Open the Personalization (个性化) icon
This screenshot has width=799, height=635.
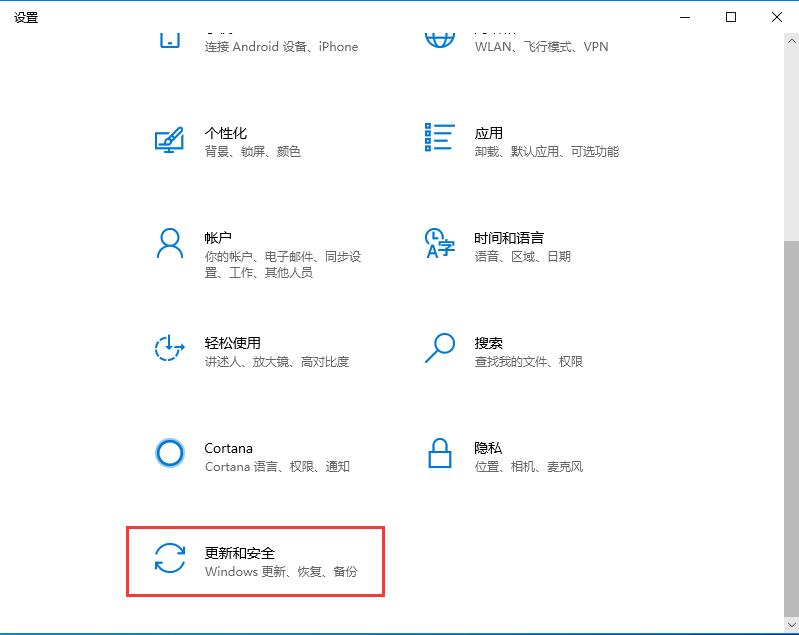pyautogui.click(x=169, y=140)
